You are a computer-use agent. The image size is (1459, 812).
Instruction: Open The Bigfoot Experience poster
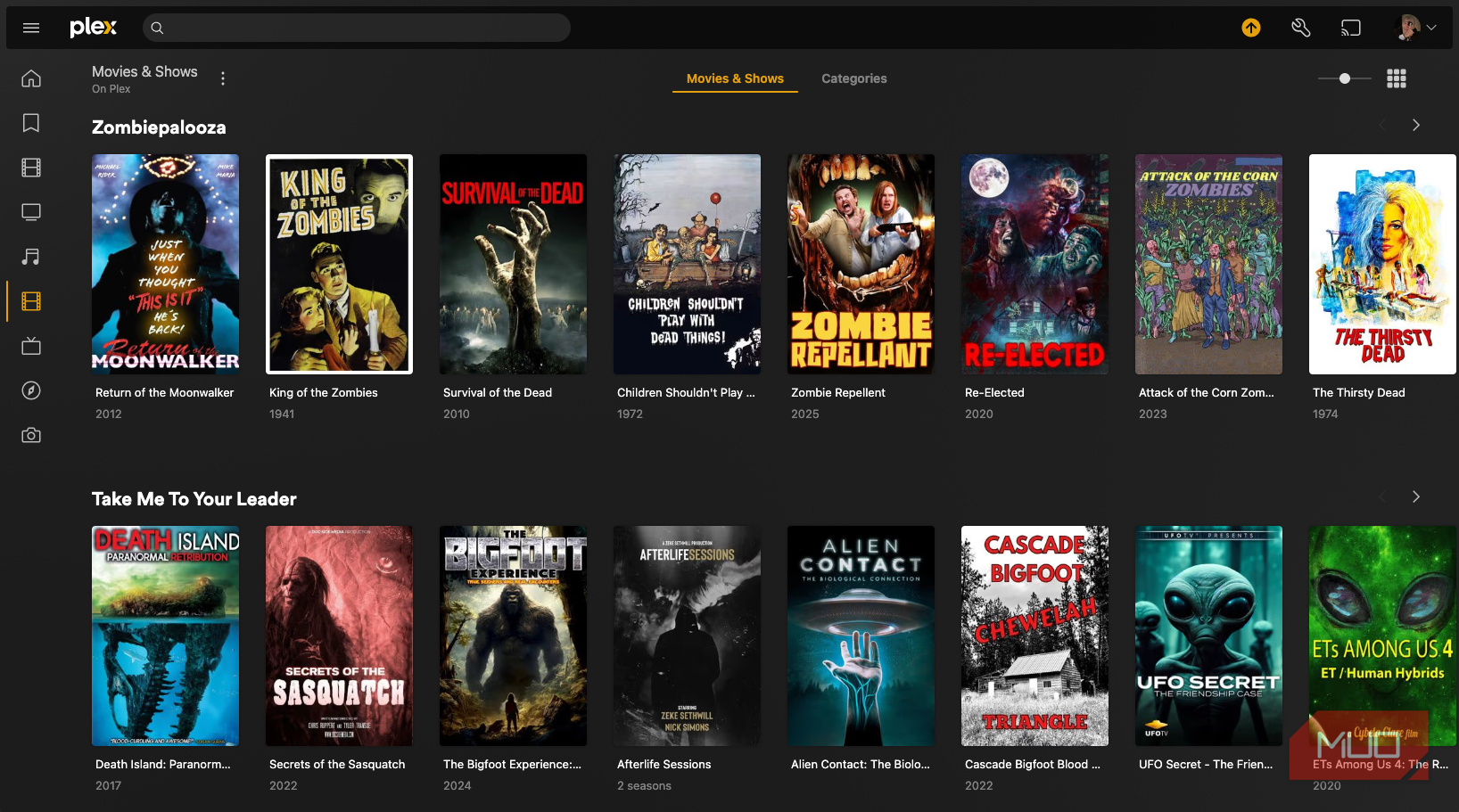pos(513,636)
